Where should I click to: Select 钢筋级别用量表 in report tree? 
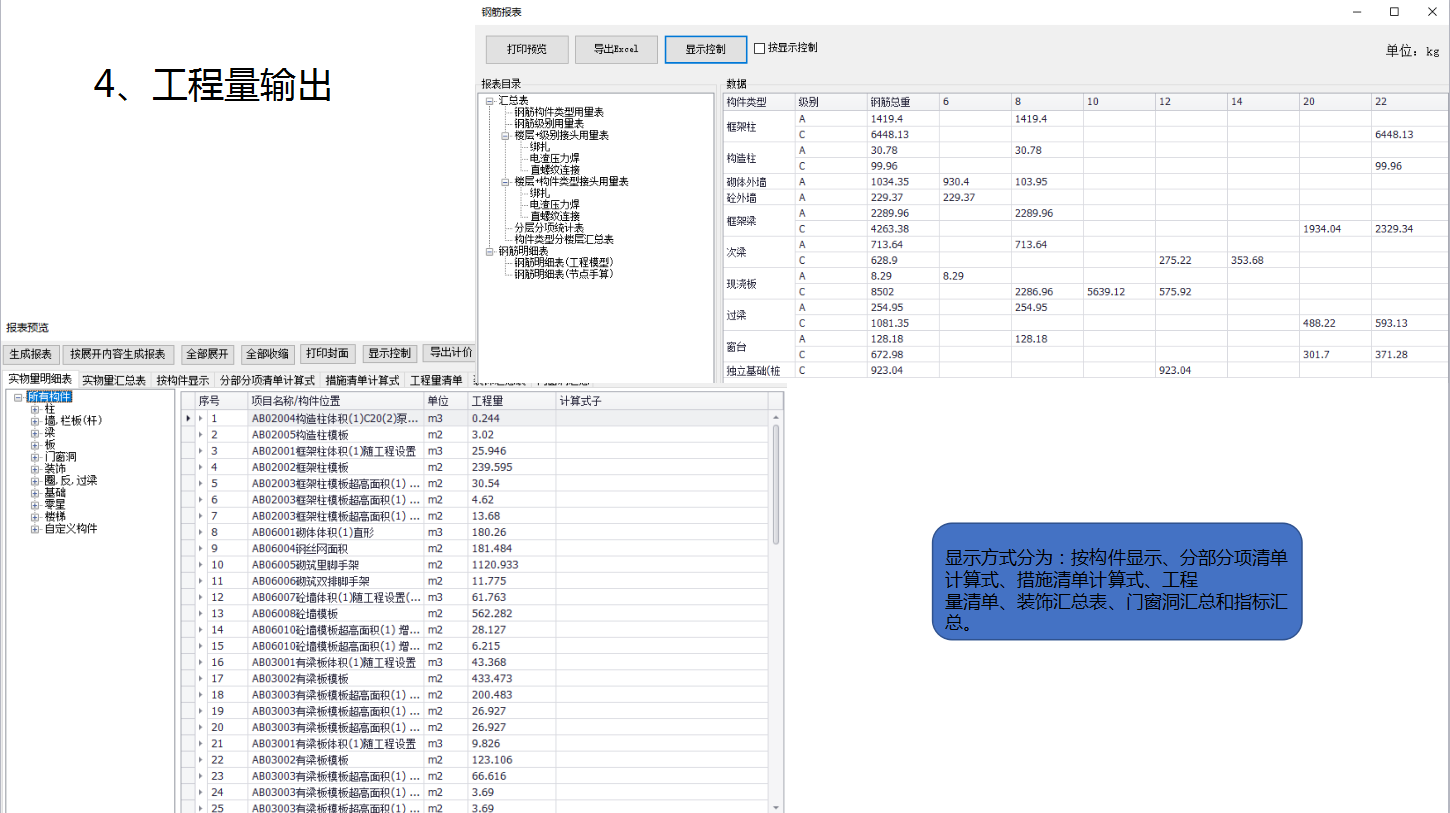pos(549,123)
